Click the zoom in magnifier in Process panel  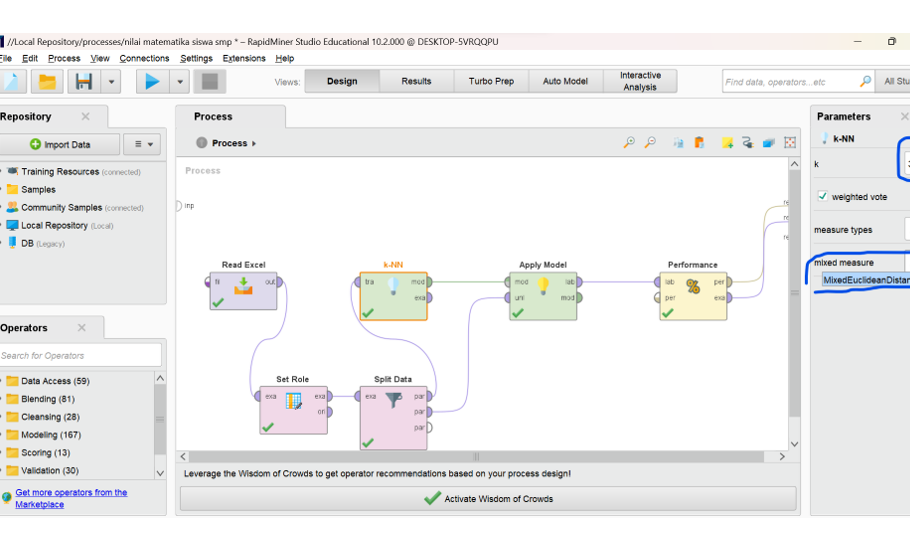(x=629, y=143)
